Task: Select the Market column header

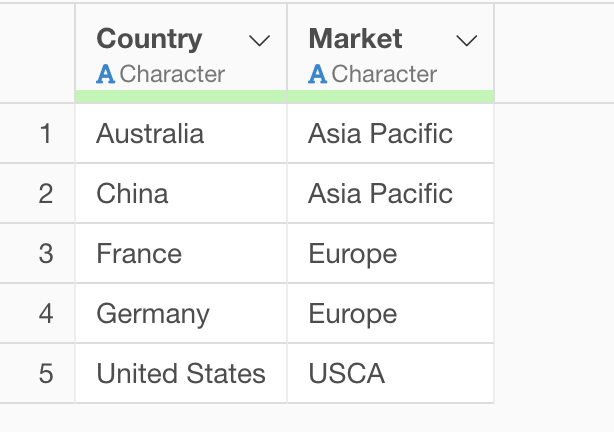Action: [x=356, y=40]
